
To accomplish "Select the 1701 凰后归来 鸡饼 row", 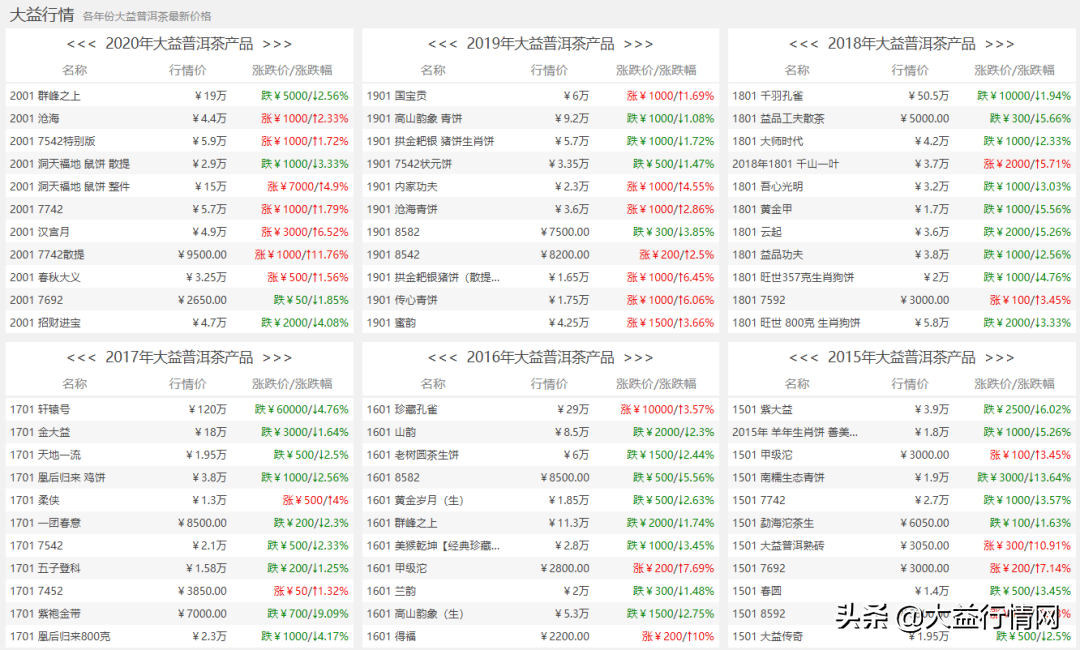I will [179, 477].
